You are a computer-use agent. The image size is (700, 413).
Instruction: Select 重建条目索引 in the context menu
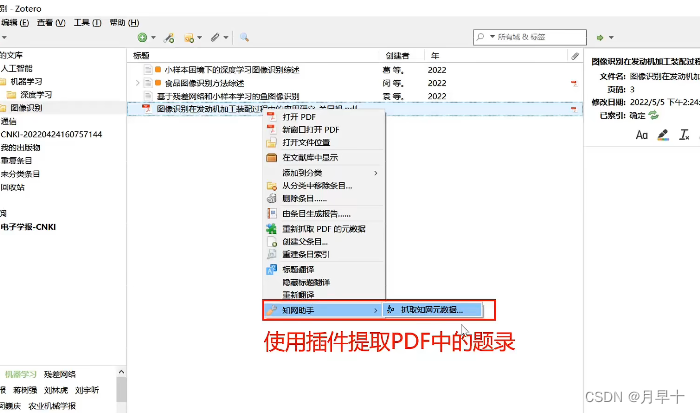[x=324, y=254]
